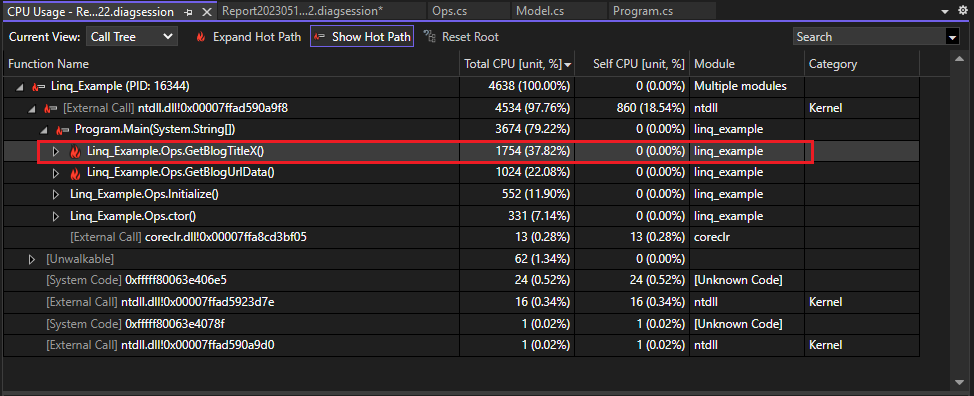Click the 1024 (22.08%) Total CPU cell
The width and height of the screenshot is (974, 396).
517,173
